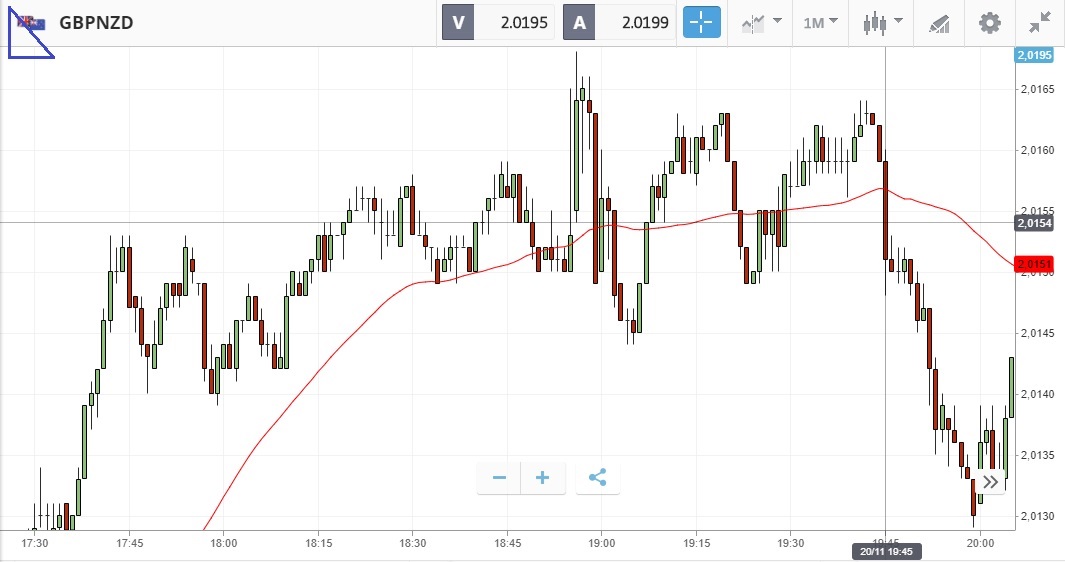1065x562 pixels.
Task: Share the chart
Action: (x=598, y=478)
